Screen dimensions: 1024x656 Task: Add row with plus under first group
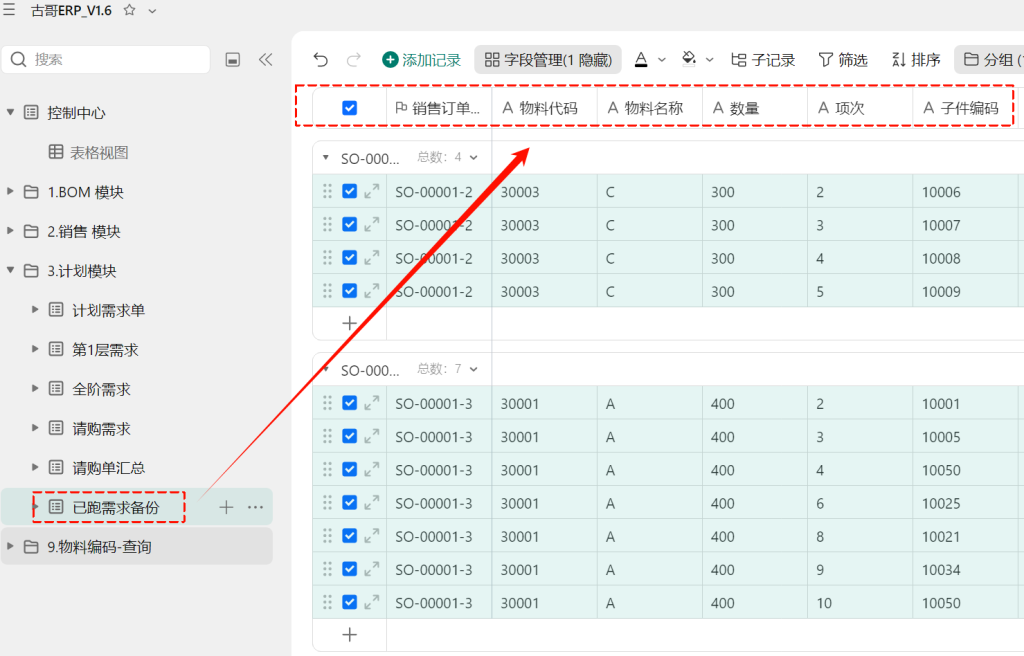pyautogui.click(x=349, y=323)
